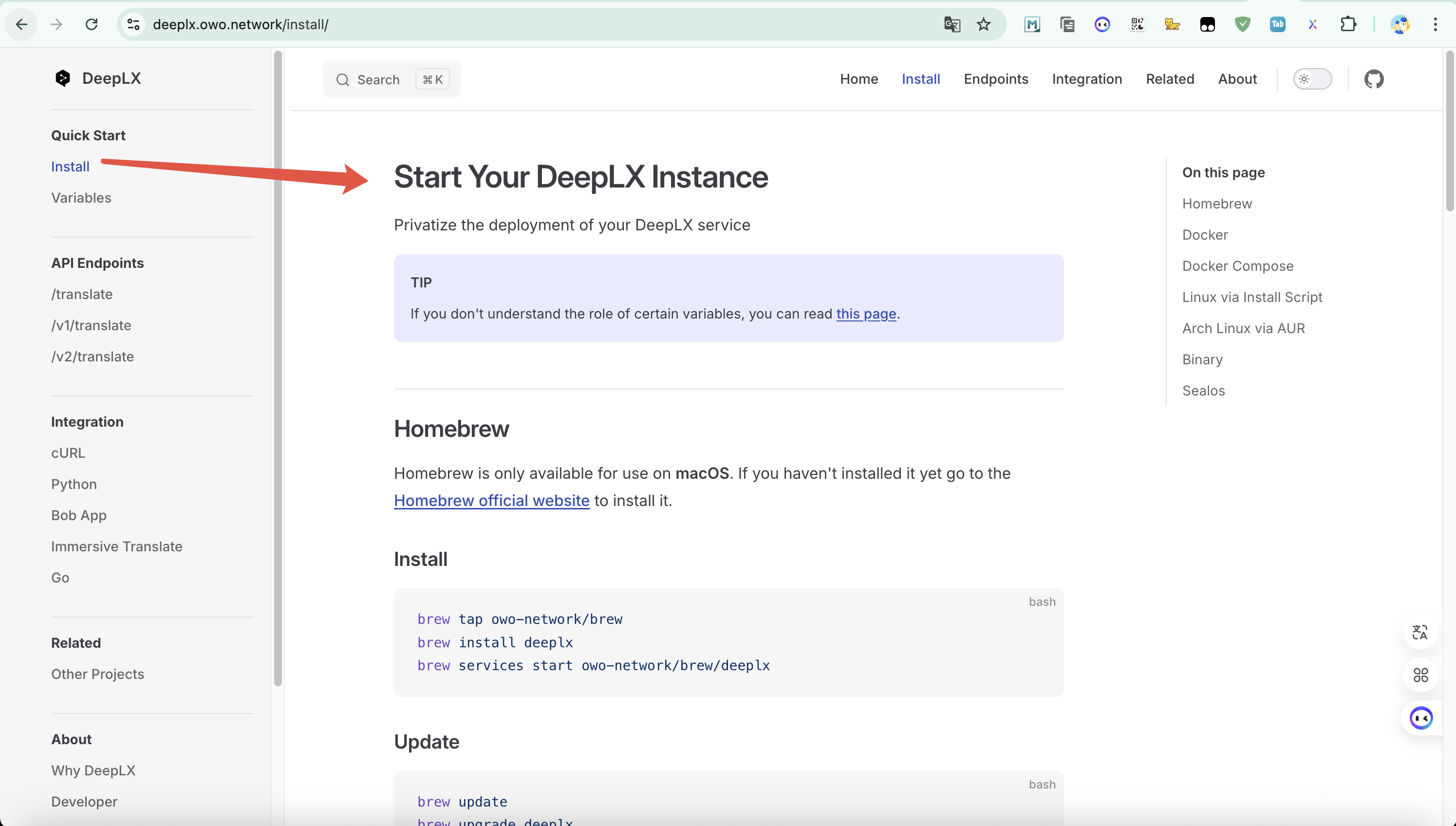Reload the page with refresh icon
This screenshot has height=826, width=1456.
click(92, 24)
